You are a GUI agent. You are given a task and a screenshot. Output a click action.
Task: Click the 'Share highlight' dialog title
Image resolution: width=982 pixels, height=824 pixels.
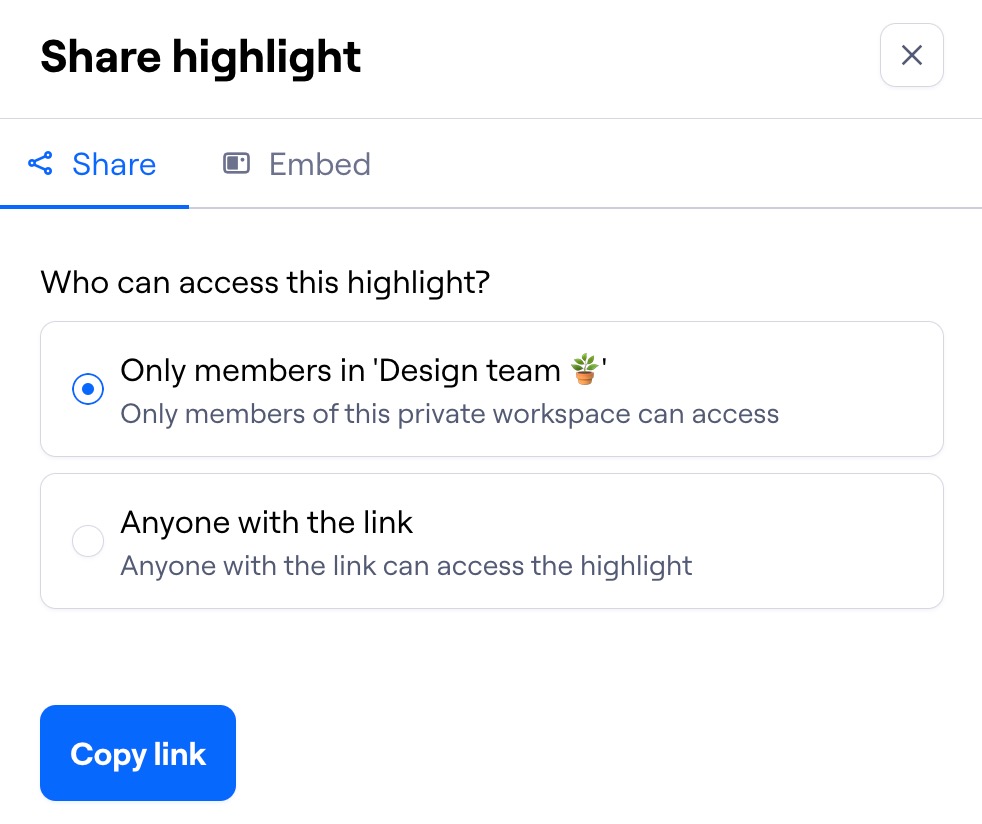click(x=199, y=57)
